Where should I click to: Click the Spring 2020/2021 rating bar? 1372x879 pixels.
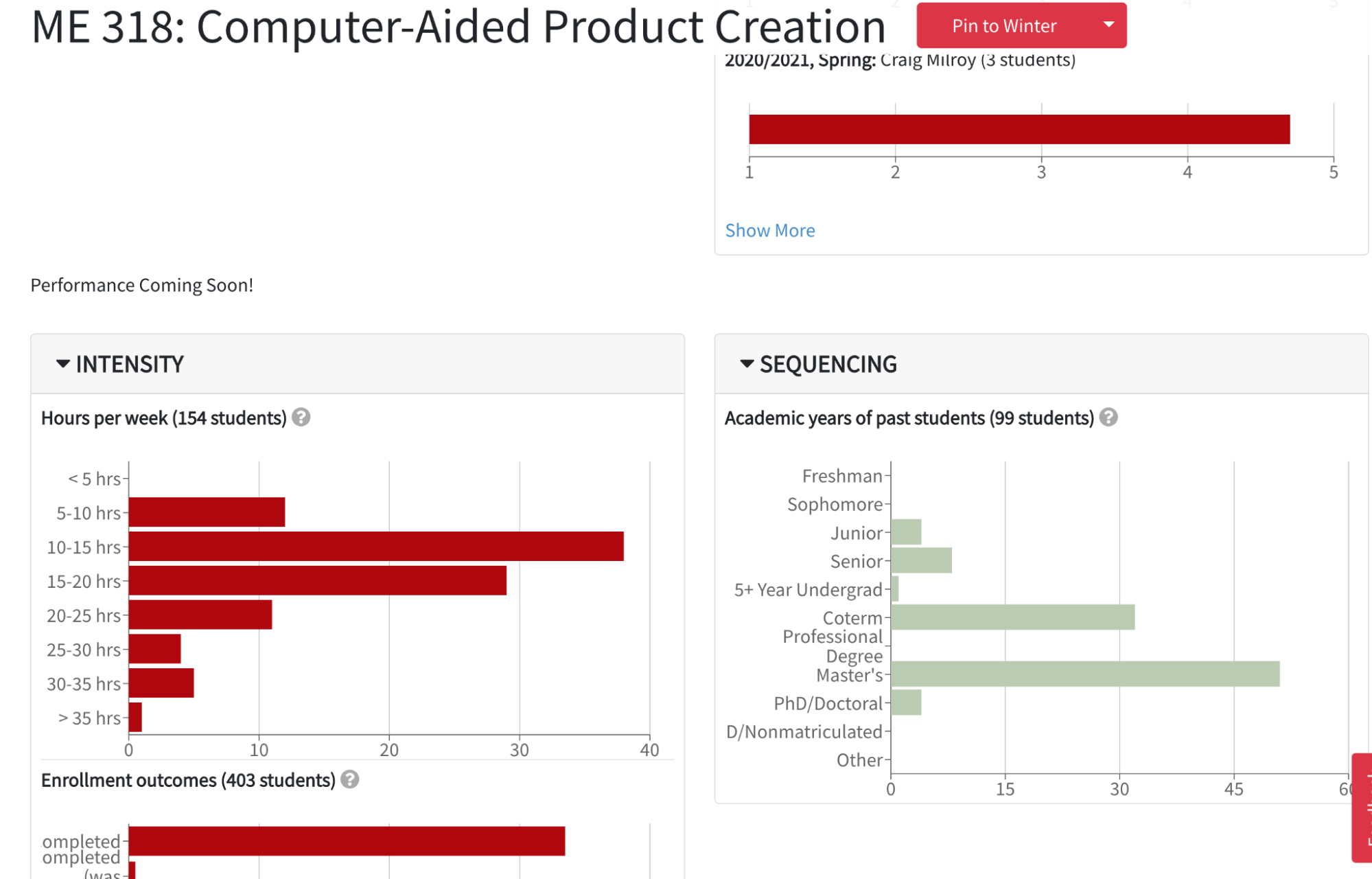(x=1019, y=130)
